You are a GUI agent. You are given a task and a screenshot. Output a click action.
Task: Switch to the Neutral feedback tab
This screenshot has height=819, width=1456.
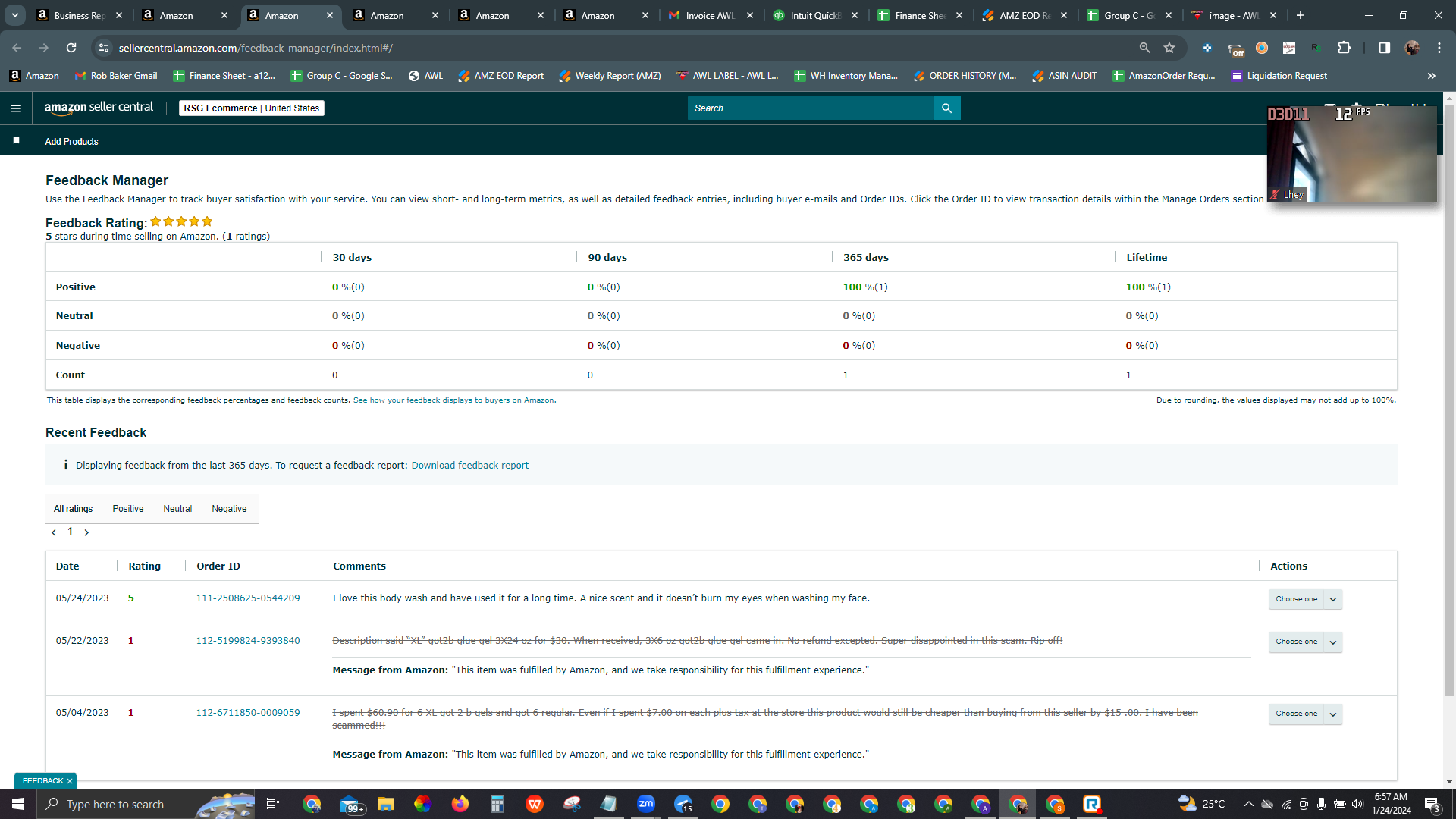click(x=177, y=509)
